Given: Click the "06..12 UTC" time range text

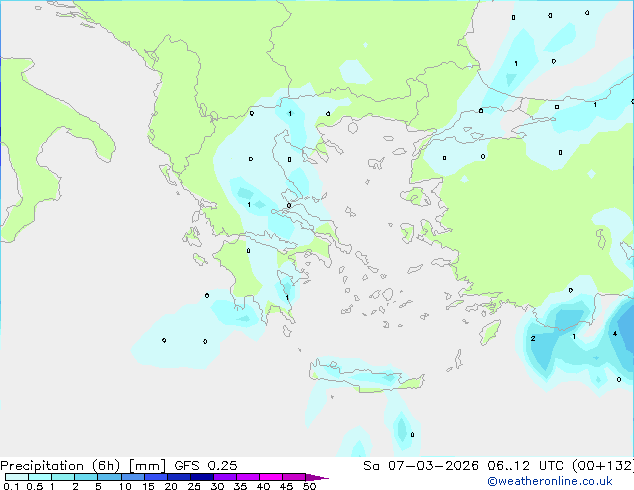Looking at the screenshot, I should (525, 466).
